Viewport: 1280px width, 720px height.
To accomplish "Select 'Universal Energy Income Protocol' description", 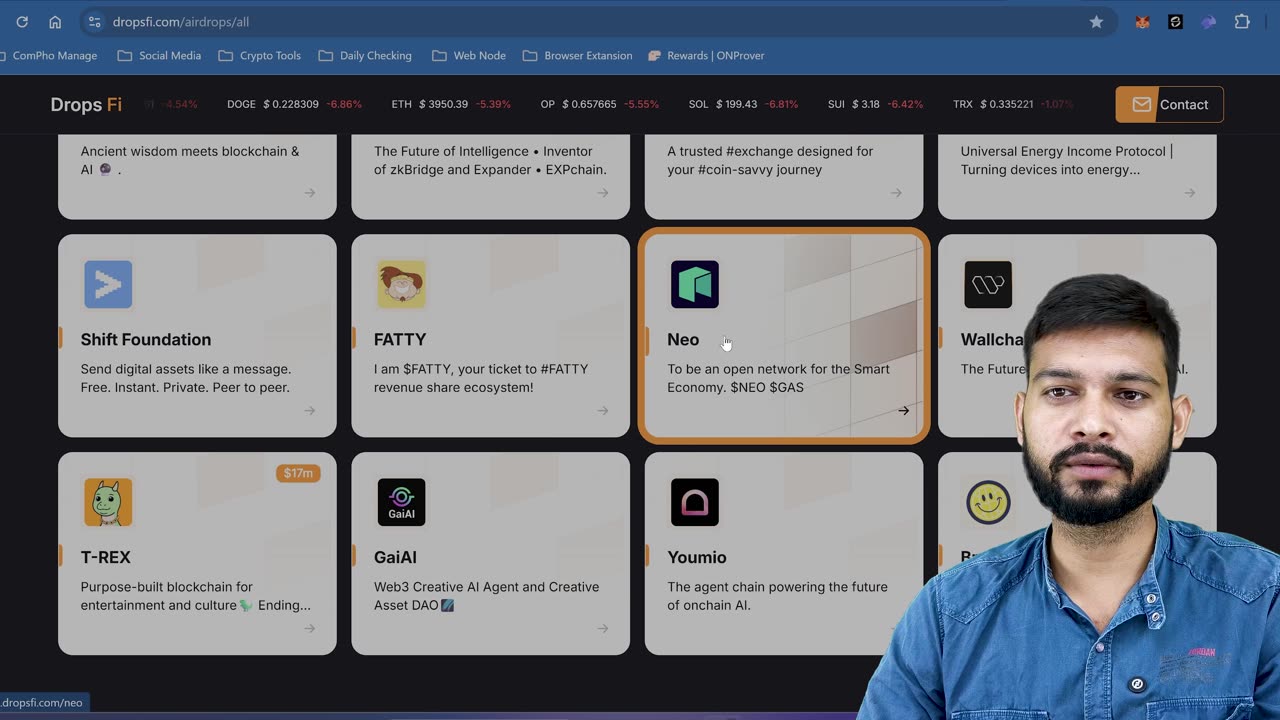I will coord(1067,160).
